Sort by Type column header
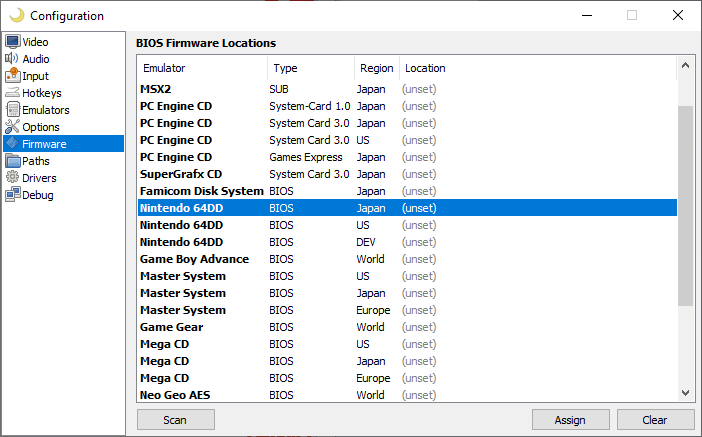Viewport: 702px width, 437px height. [x=311, y=68]
